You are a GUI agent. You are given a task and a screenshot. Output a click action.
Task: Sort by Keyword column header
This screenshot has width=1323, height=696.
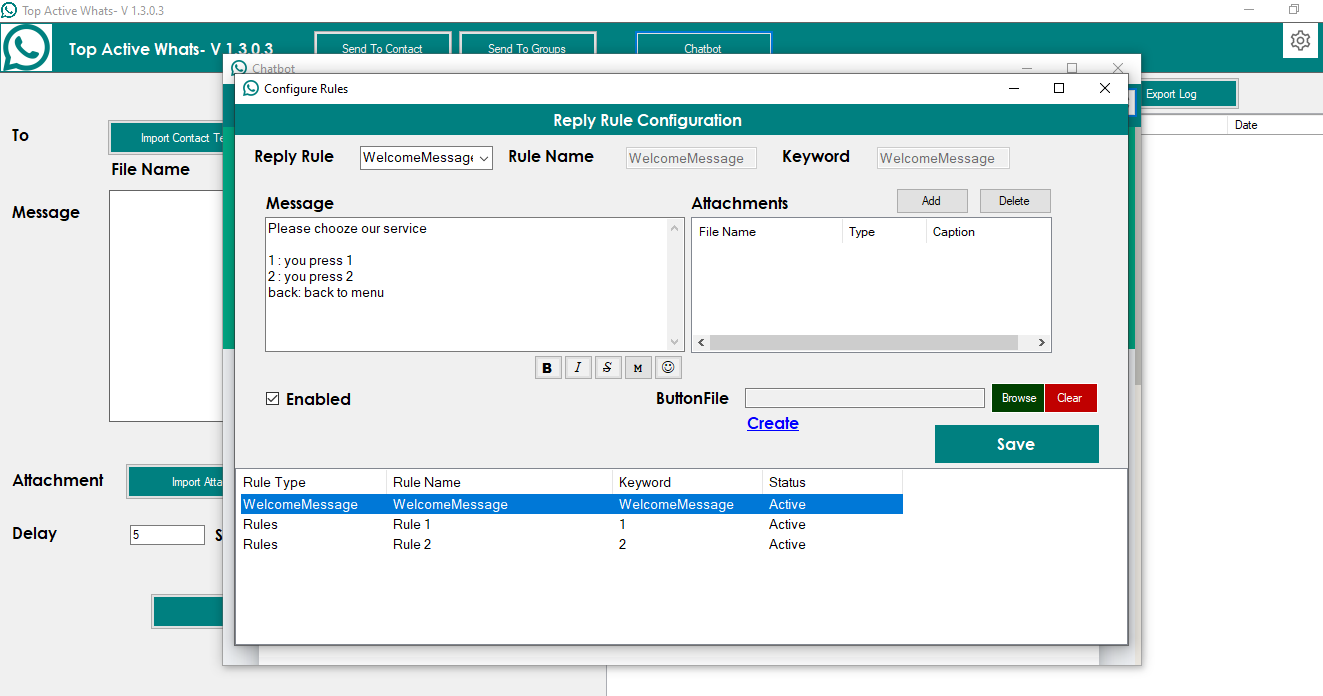point(687,482)
